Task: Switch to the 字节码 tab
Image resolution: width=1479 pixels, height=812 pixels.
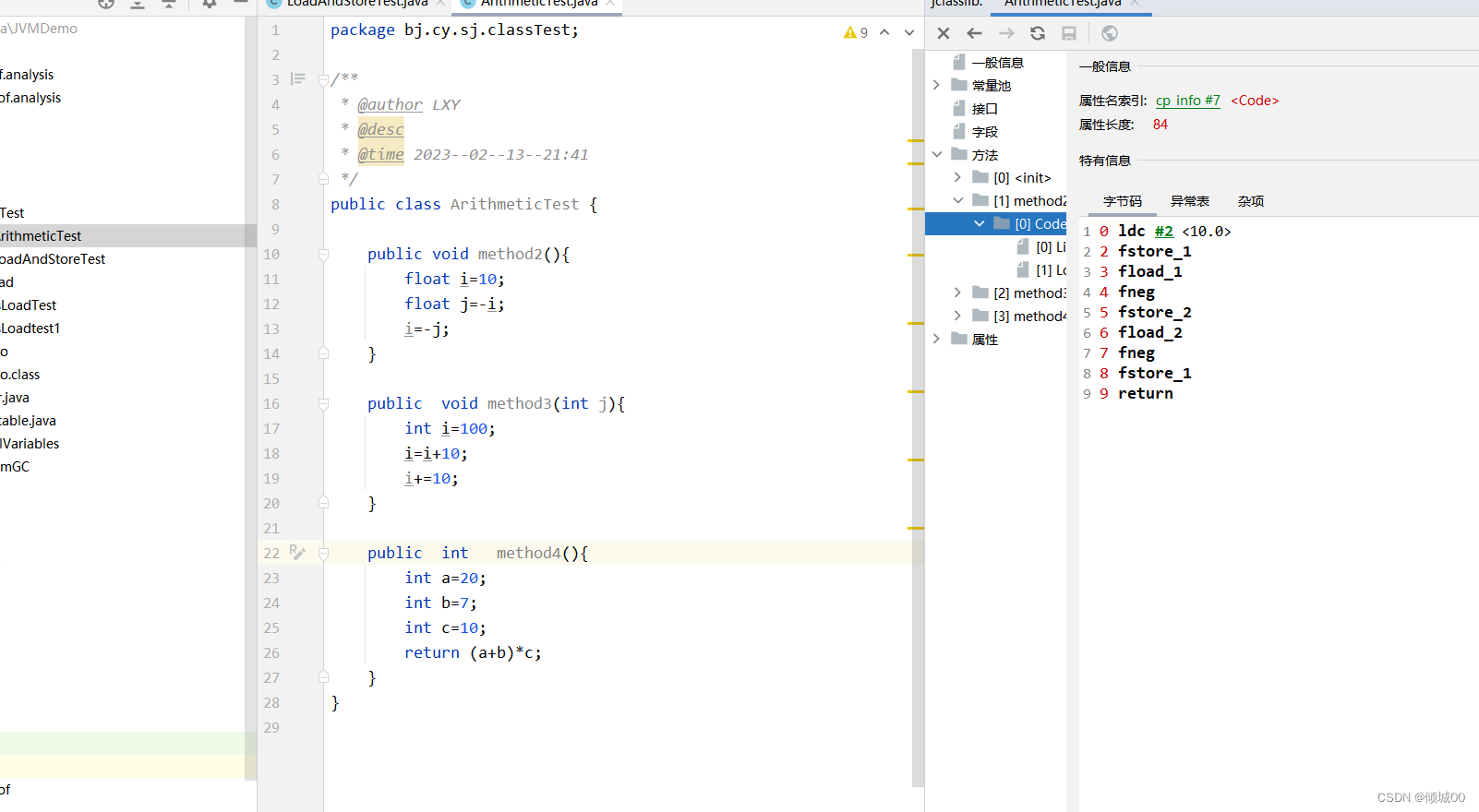Action: 1123,201
